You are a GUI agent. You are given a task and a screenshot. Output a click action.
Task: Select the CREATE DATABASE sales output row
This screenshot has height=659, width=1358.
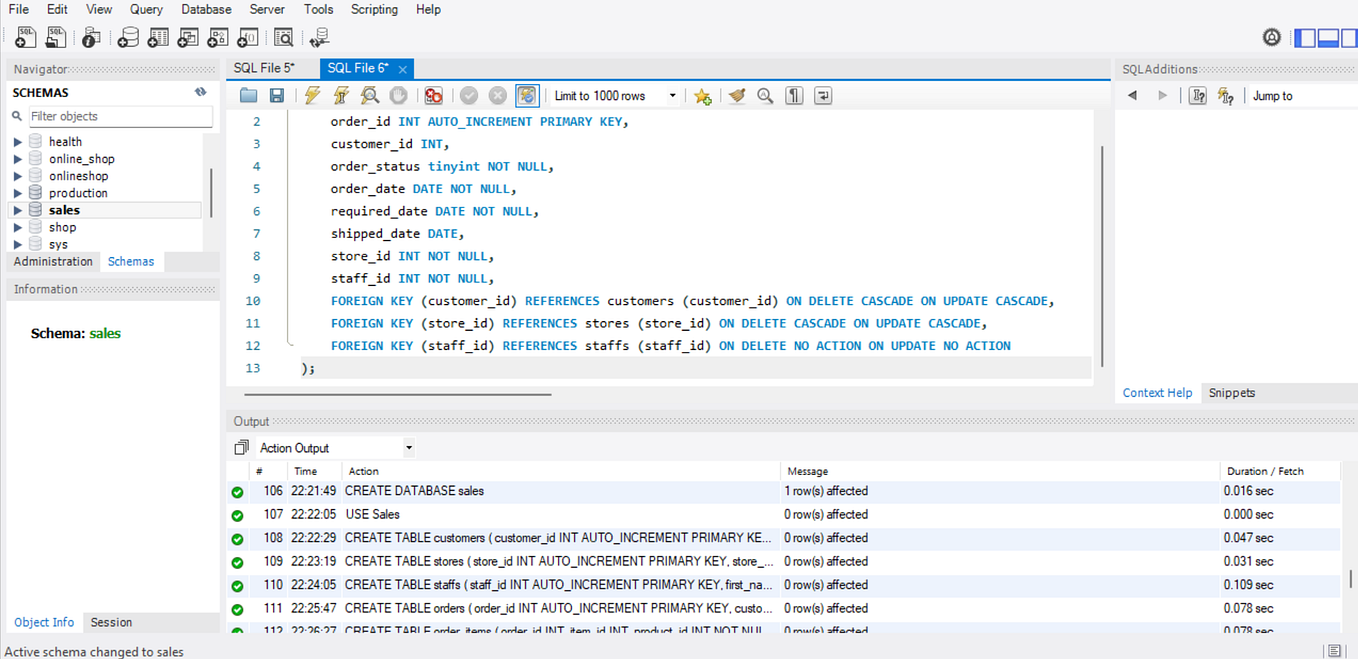(784, 491)
